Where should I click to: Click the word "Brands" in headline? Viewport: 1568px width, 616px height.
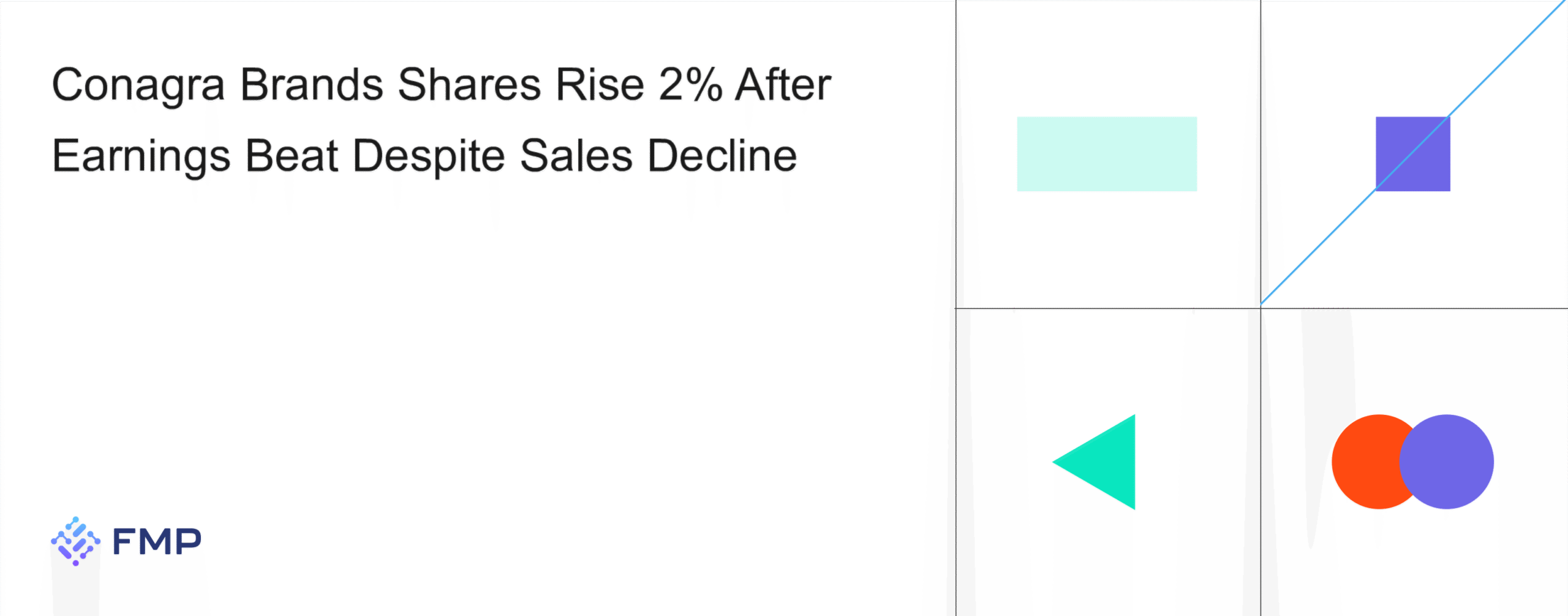(x=311, y=85)
